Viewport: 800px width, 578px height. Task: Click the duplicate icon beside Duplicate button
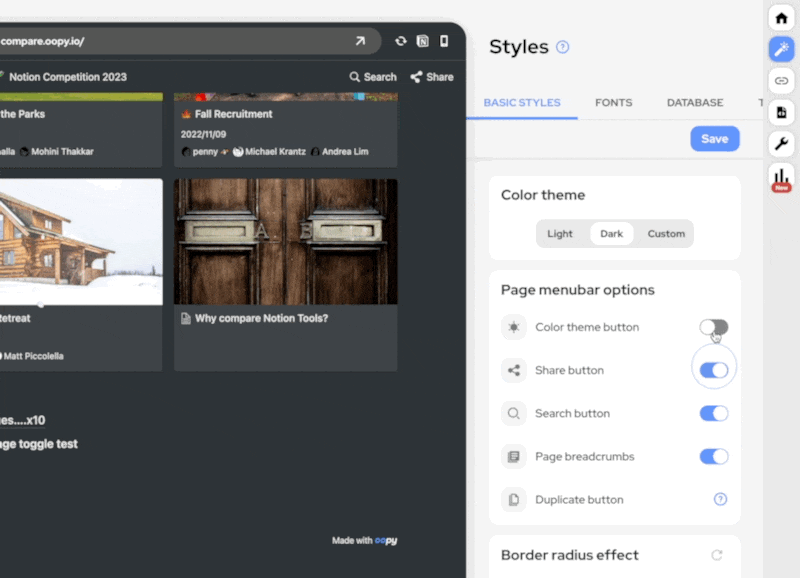[x=514, y=499]
